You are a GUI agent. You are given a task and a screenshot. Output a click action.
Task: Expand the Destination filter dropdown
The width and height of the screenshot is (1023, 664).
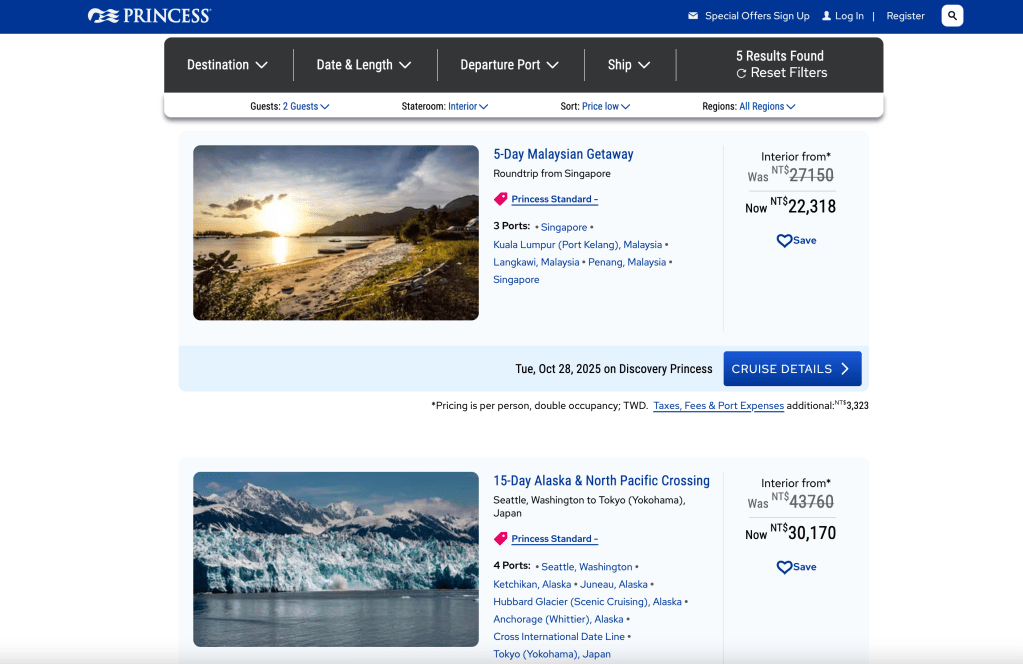click(x=227, y=65)
